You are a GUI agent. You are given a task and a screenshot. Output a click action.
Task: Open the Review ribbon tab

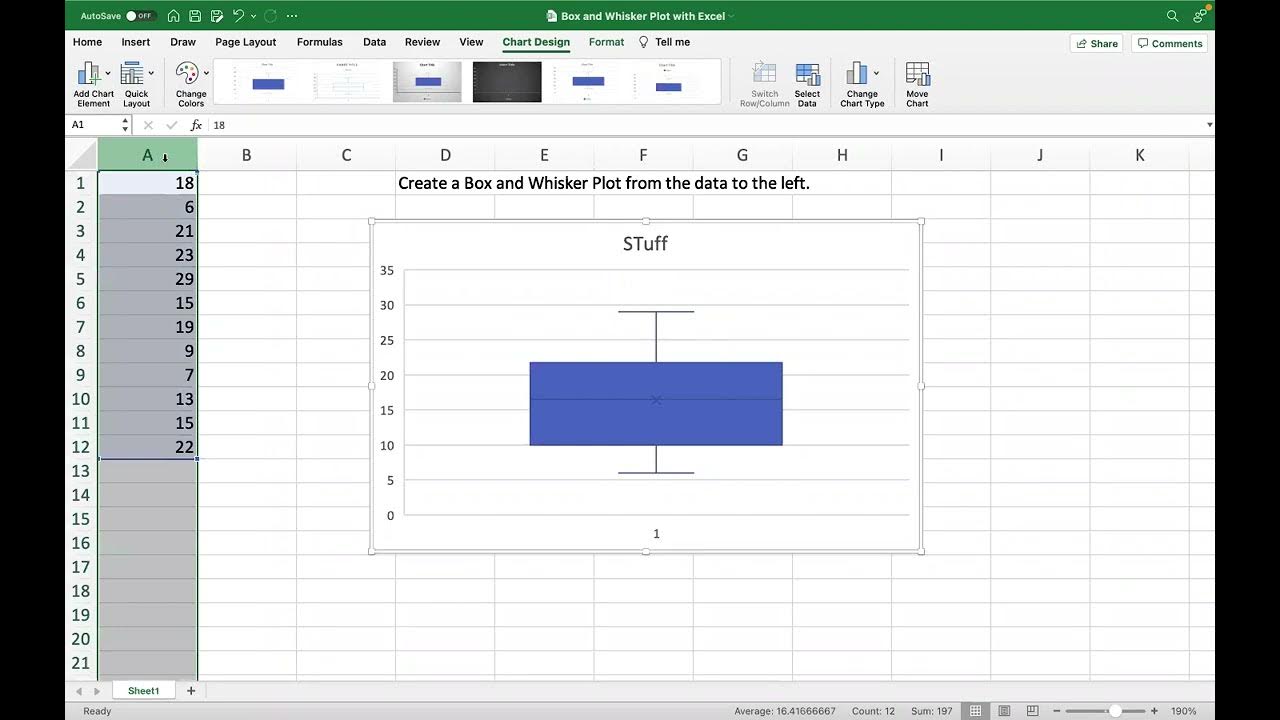point(422,42)
